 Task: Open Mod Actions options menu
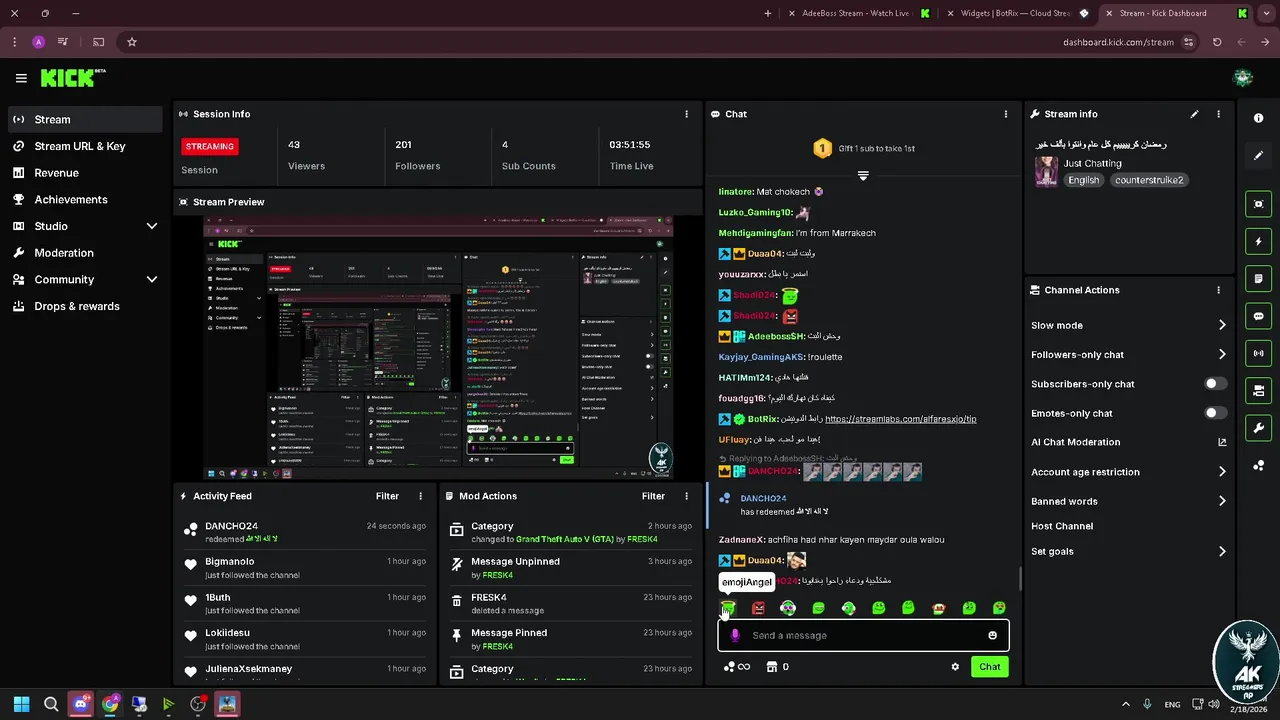pos(686,496)
